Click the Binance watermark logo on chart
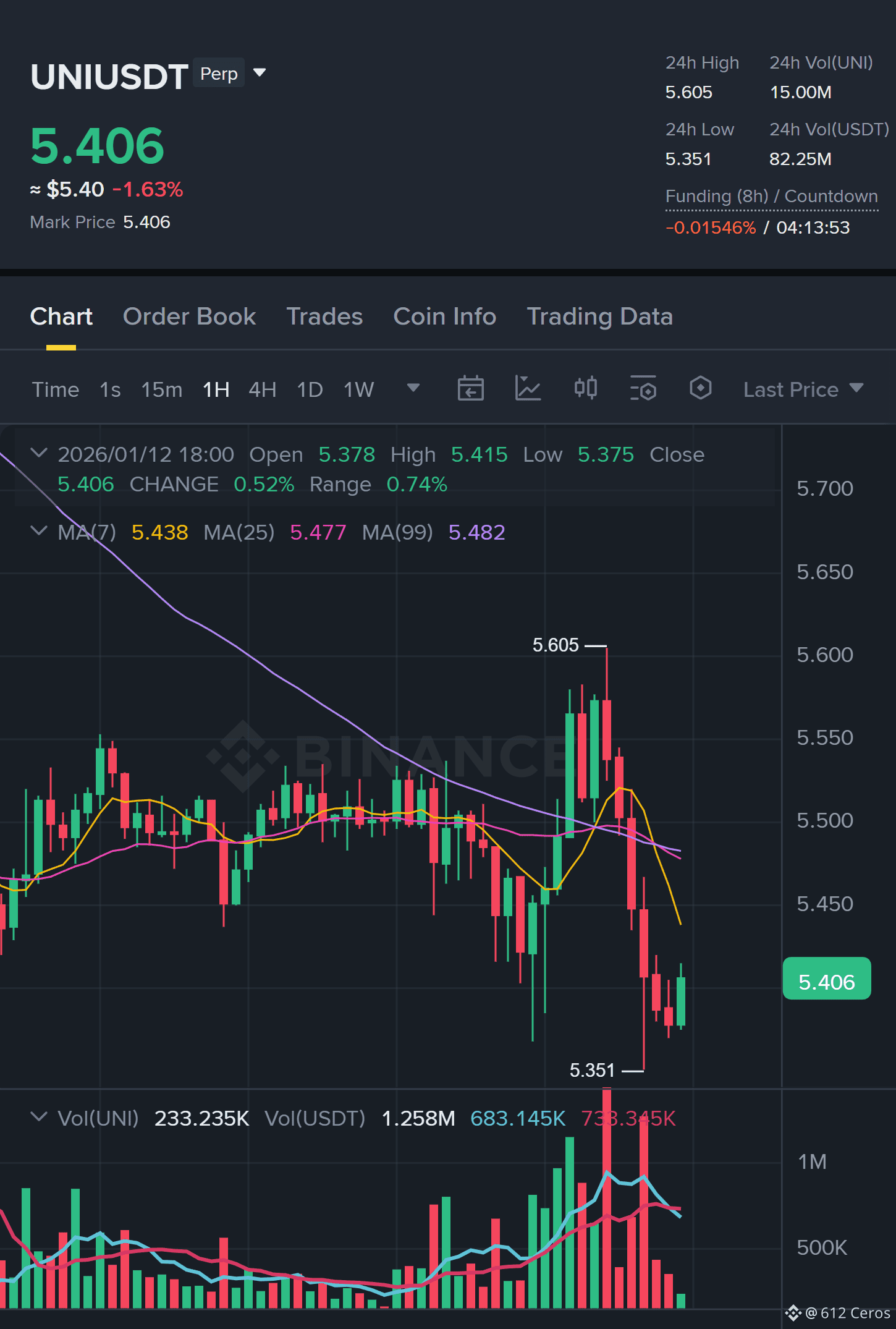This screenshot has height=1329, width=896. [x=242, y=756]
